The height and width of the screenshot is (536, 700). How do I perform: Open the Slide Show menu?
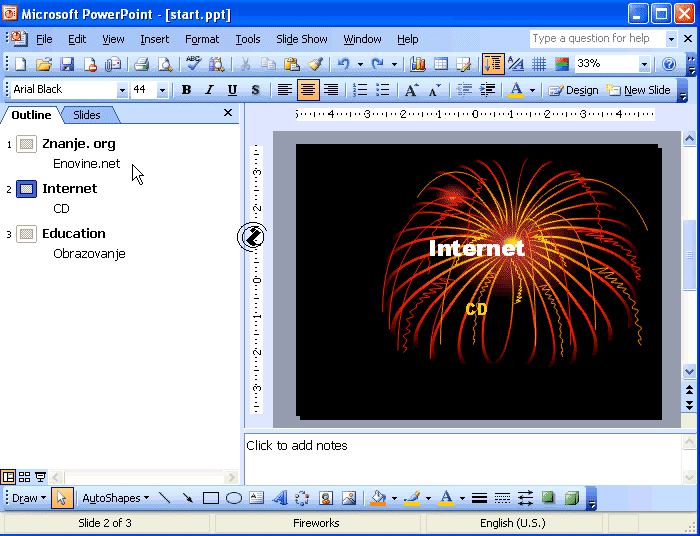[302, 39]
